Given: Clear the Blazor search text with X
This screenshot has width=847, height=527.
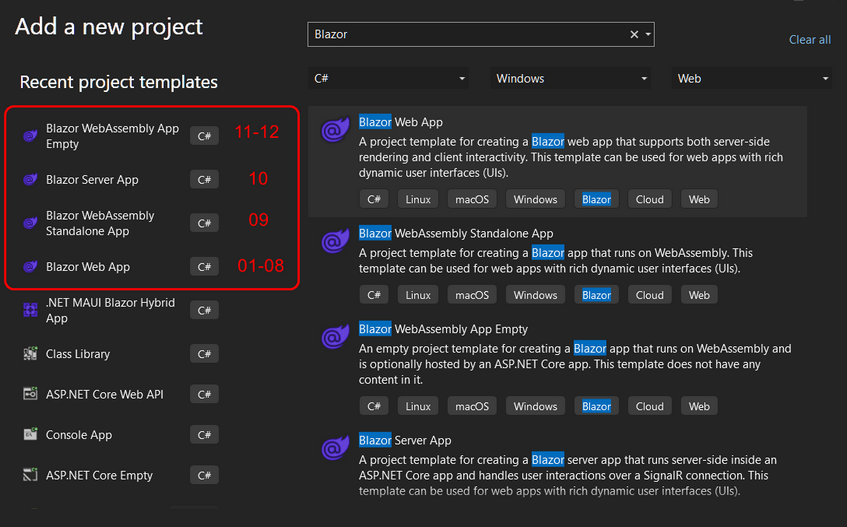Looking at the screenshot, I should 634,35.
